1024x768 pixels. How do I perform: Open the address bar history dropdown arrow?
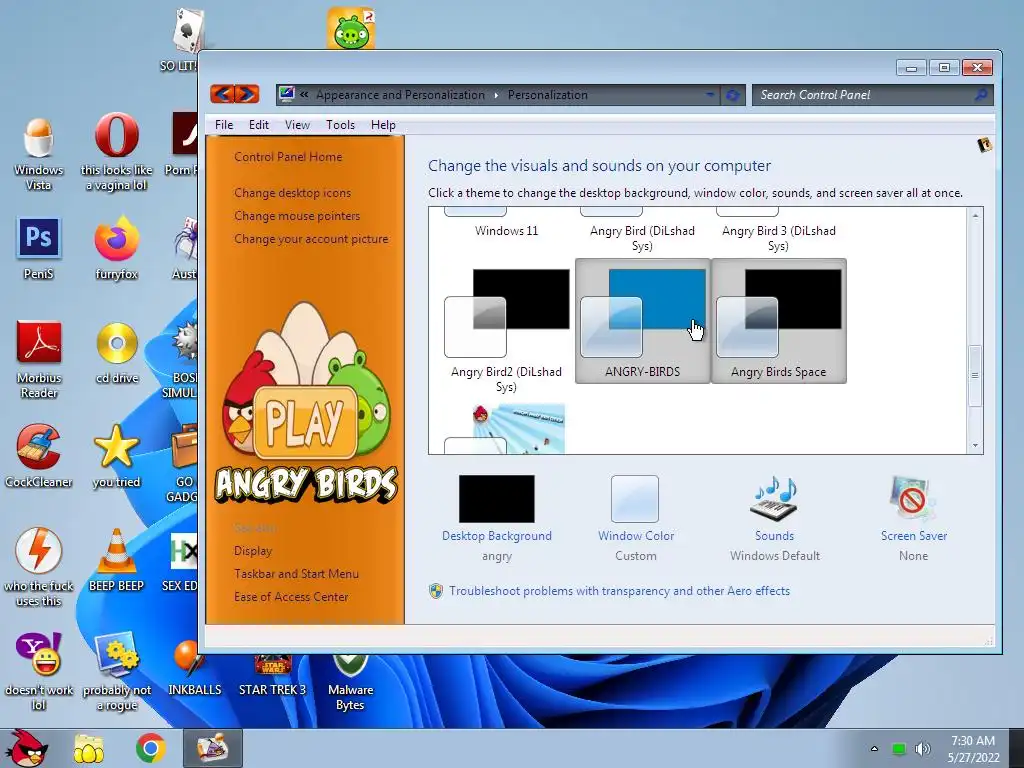coord(710,95)
